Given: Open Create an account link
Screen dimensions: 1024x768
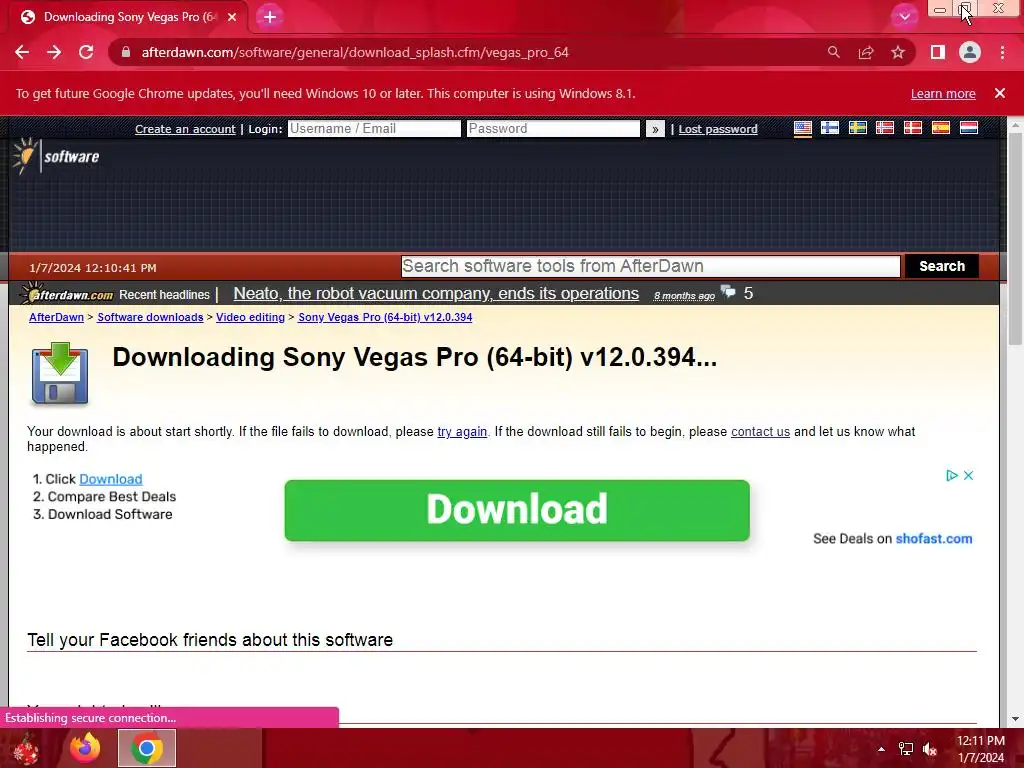Looking at the screenshot, I should point(185,129).
